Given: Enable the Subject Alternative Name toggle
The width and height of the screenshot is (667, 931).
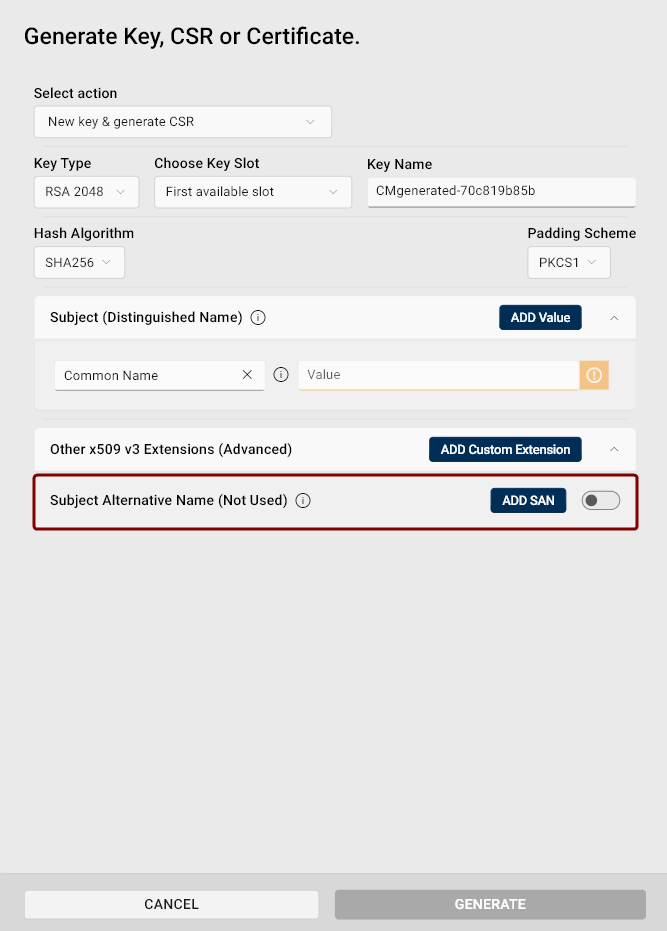Looking at the screenshot, I should pos(600,500).
